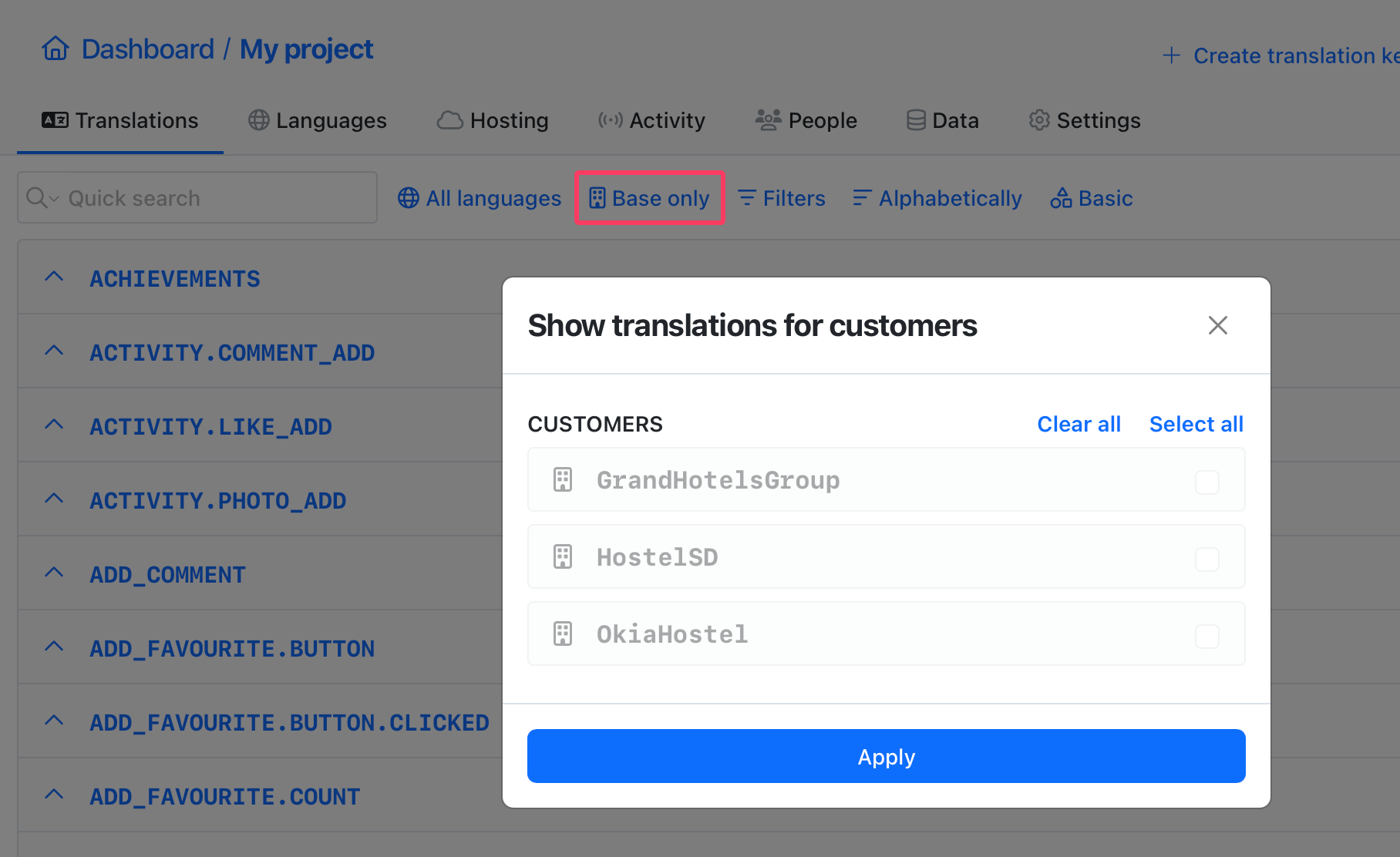Open the My project breadcrumb link

[306, 49]
